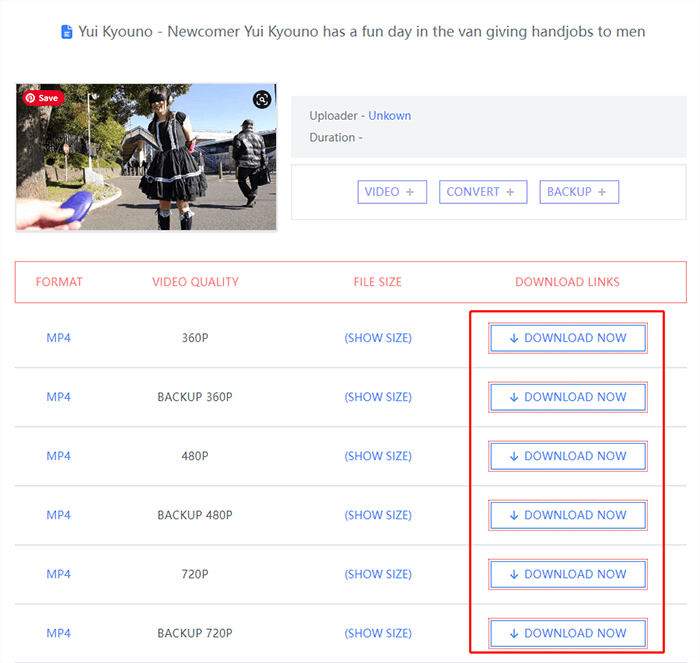700x663 pixels.
Task: Click the 'Duration -' label
Action: point(336,138)
